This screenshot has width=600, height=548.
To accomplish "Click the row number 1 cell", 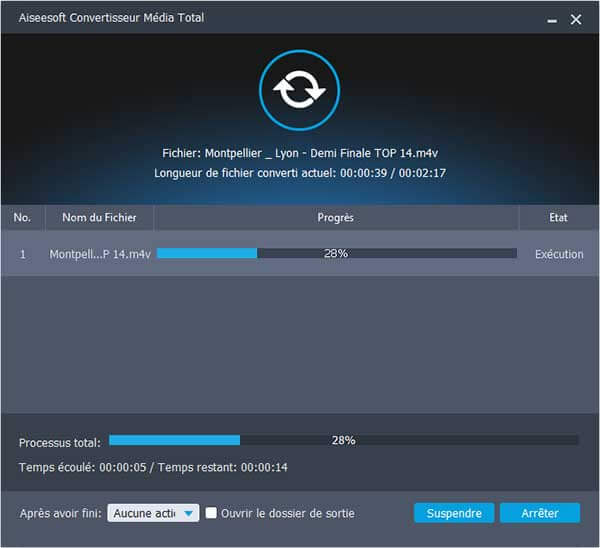I will [x=22, y=254].
